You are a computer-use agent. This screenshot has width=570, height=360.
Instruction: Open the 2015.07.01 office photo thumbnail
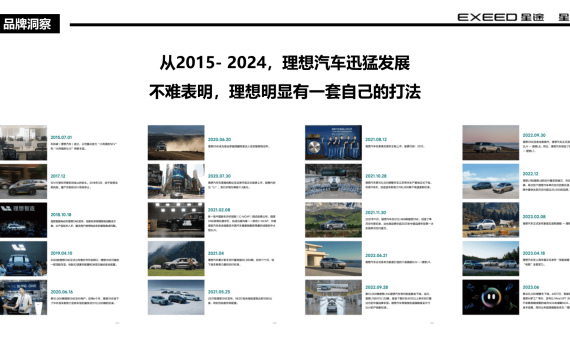pos(23,143)
